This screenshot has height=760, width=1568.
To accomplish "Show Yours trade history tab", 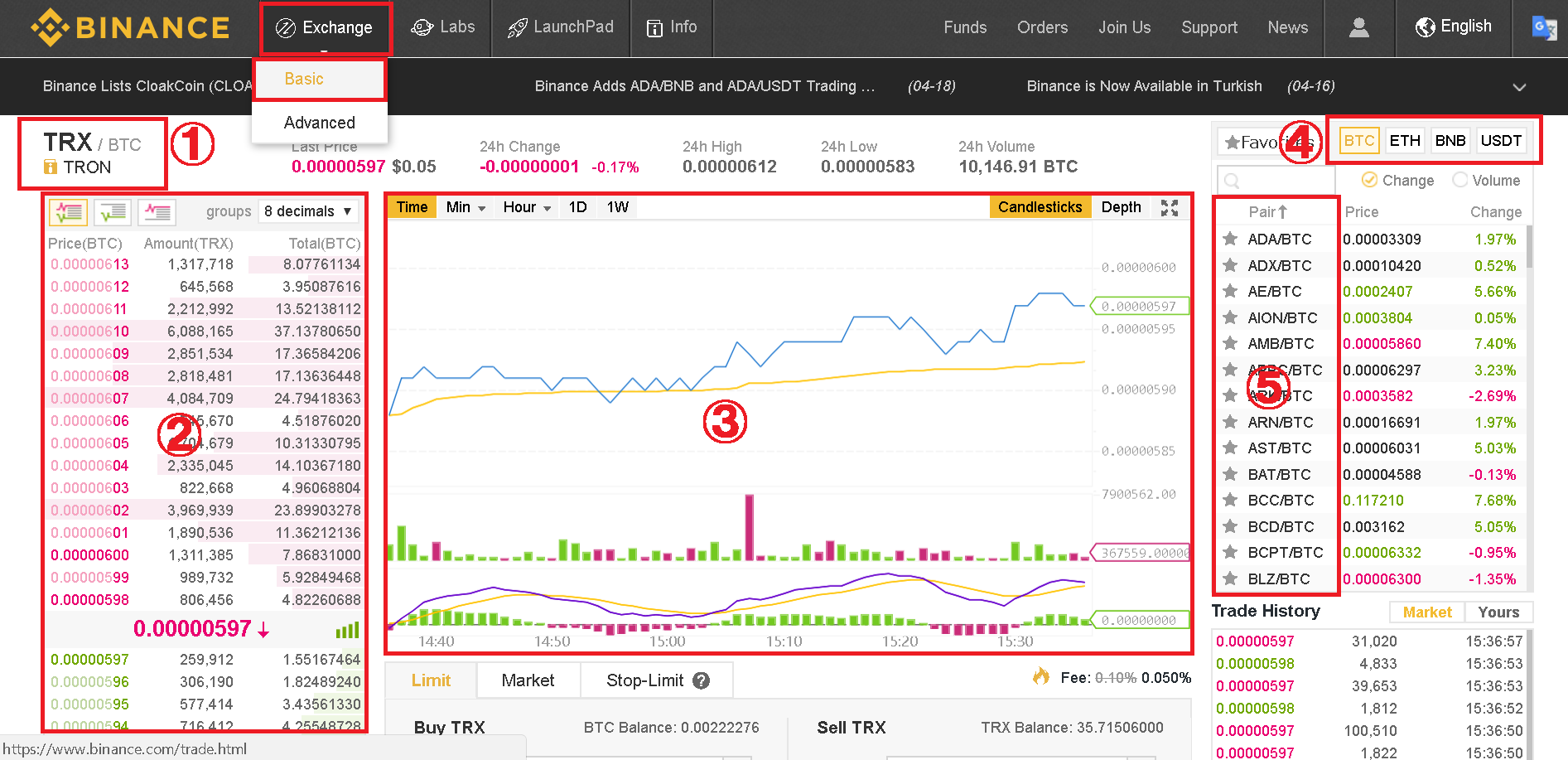I will pos(1498,612).
